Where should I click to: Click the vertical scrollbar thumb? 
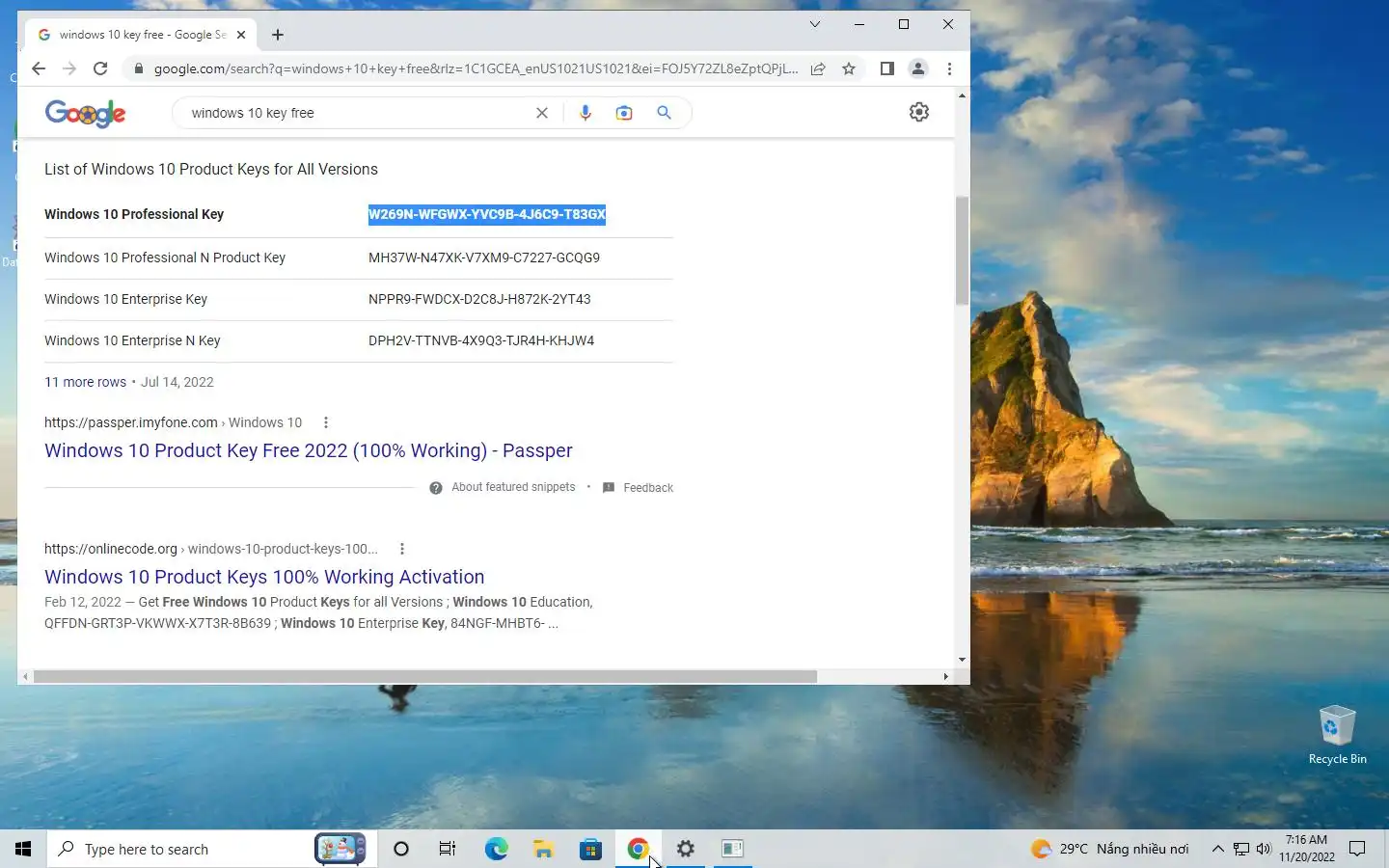click(962, 251)
